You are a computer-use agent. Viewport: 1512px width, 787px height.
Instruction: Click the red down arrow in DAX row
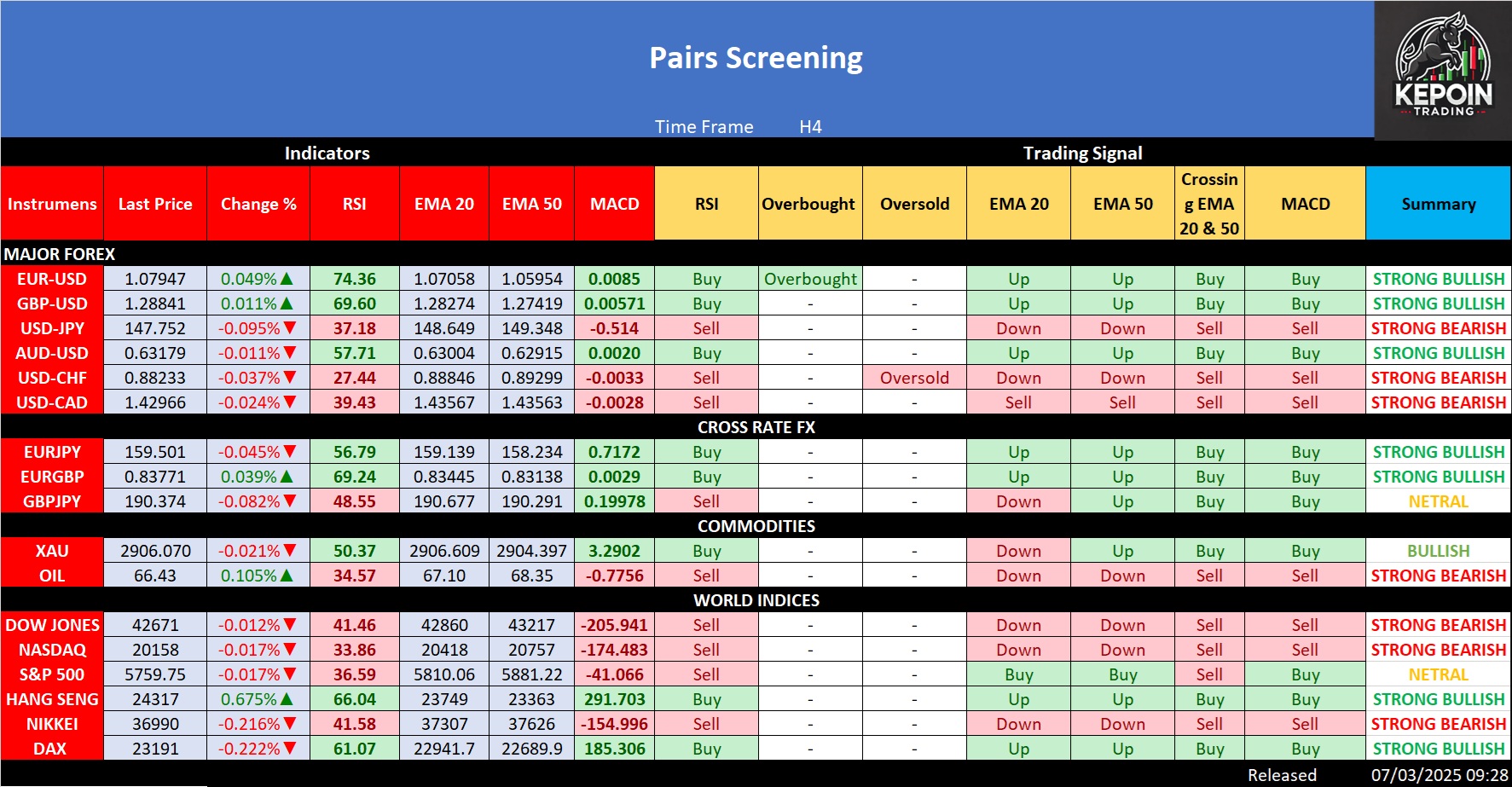click(290, 749)
